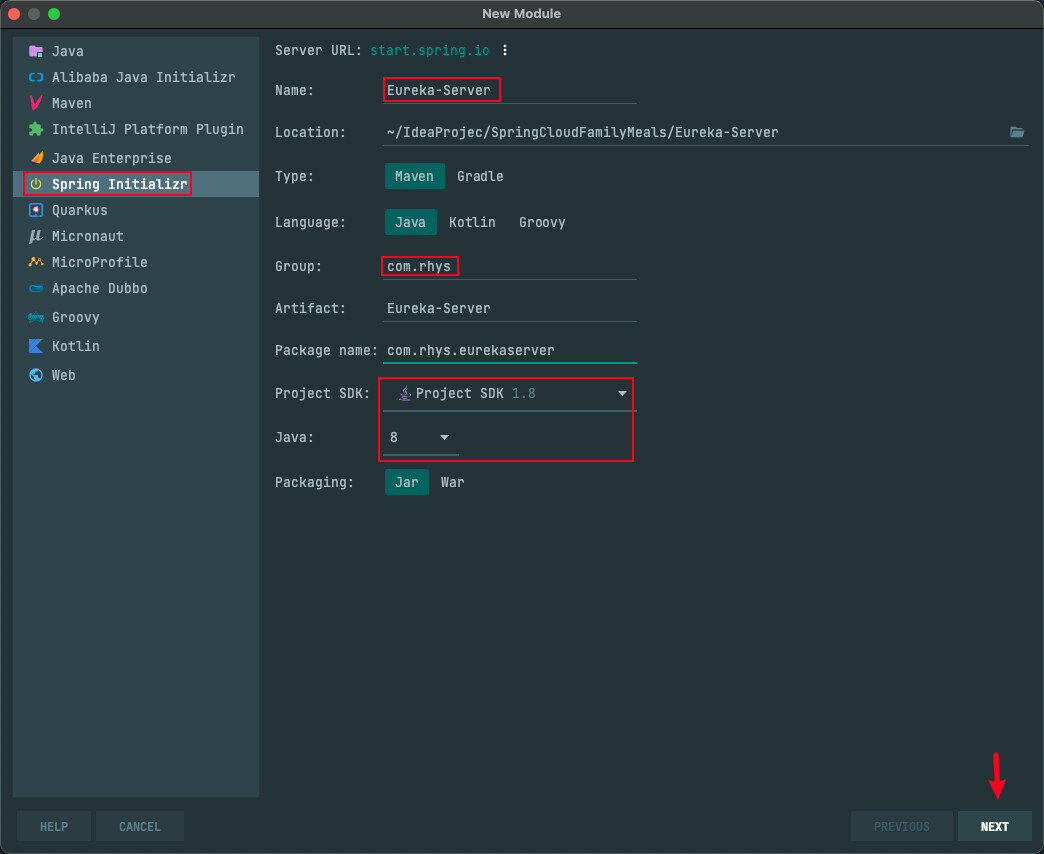Set packaging to War

pos(452,482)
